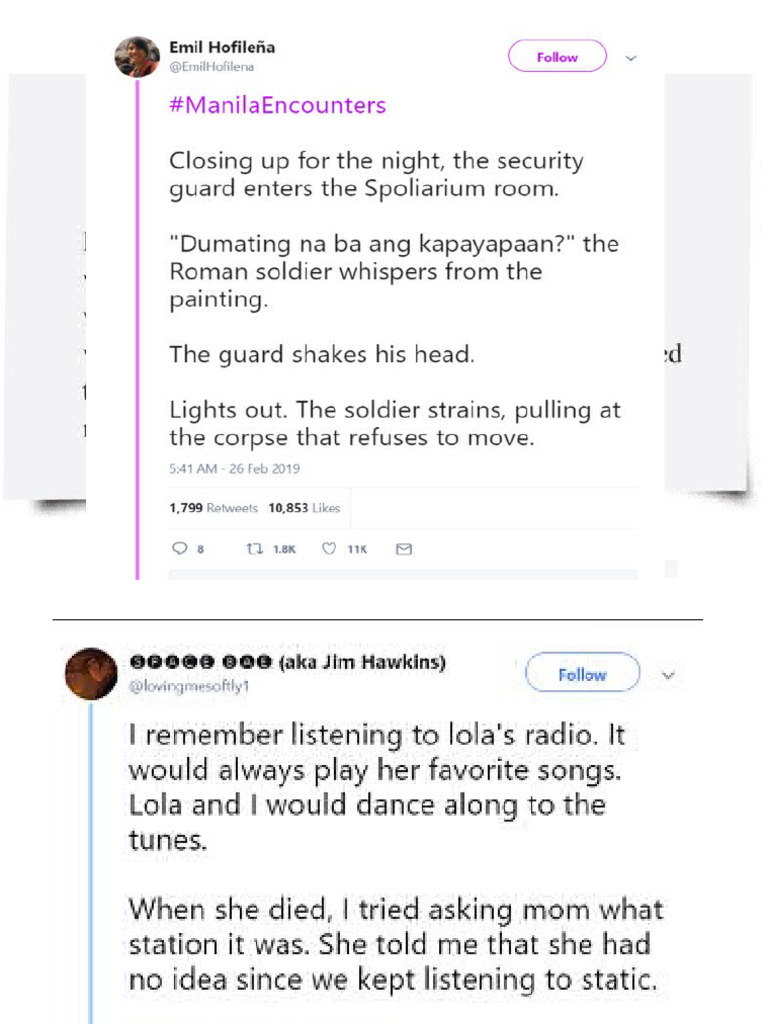The width and height of the screenshot is (768, 1024).
Task: Click the retweet arrows icon
Action: tap(254, 548)
